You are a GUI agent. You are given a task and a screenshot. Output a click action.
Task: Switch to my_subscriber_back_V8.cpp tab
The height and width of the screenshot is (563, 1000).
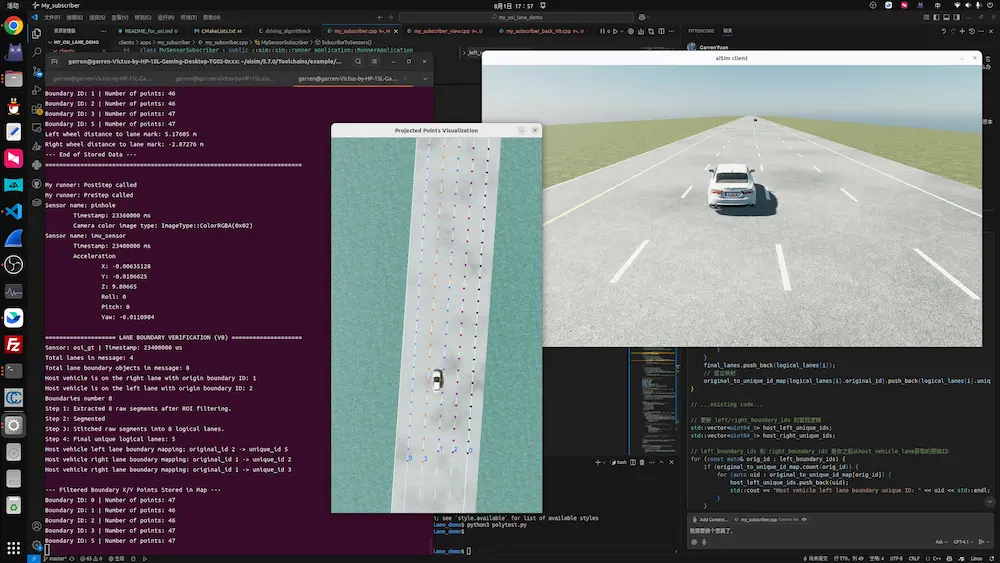[542, 31]
